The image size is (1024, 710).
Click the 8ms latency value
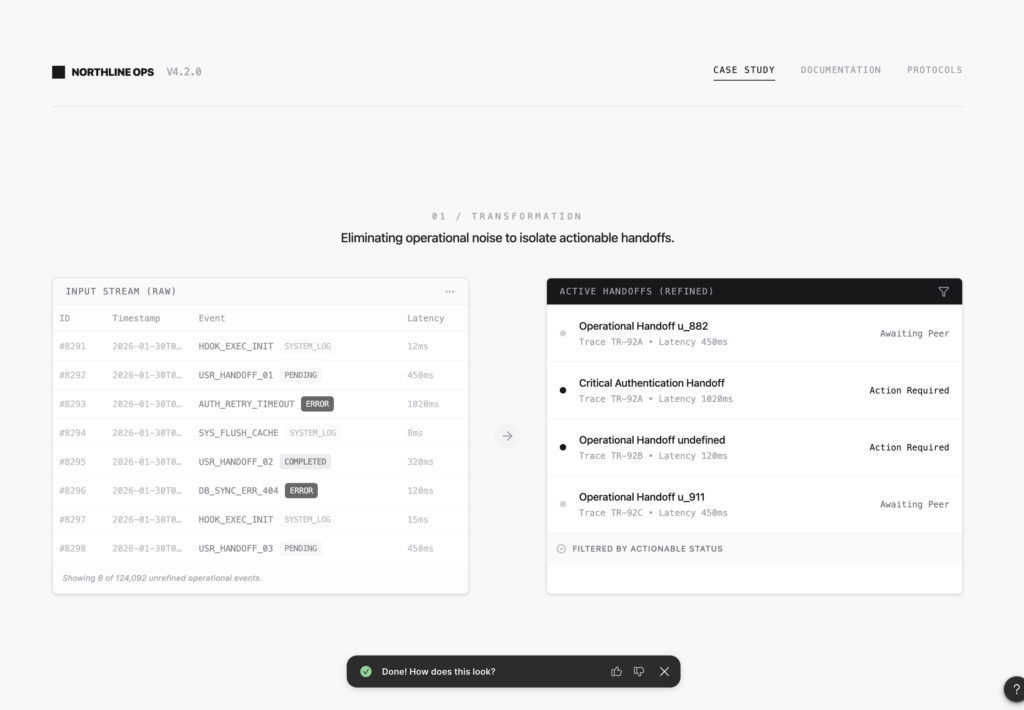(x=415, y=432)
